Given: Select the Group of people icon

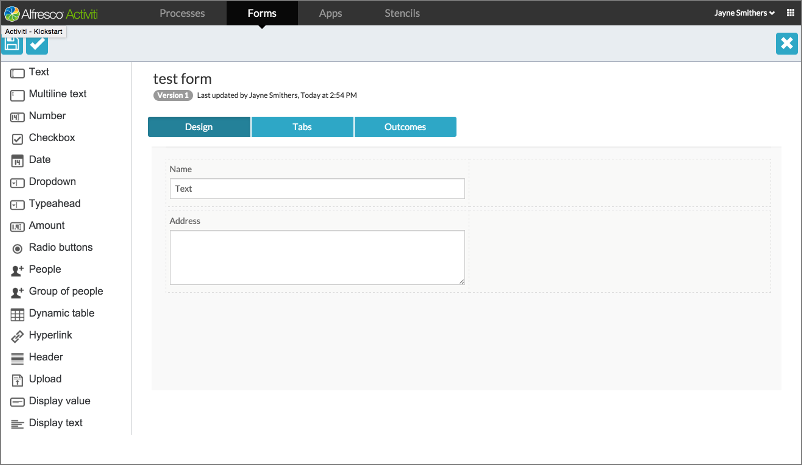Looking at the screenshot, I should 17,292.
